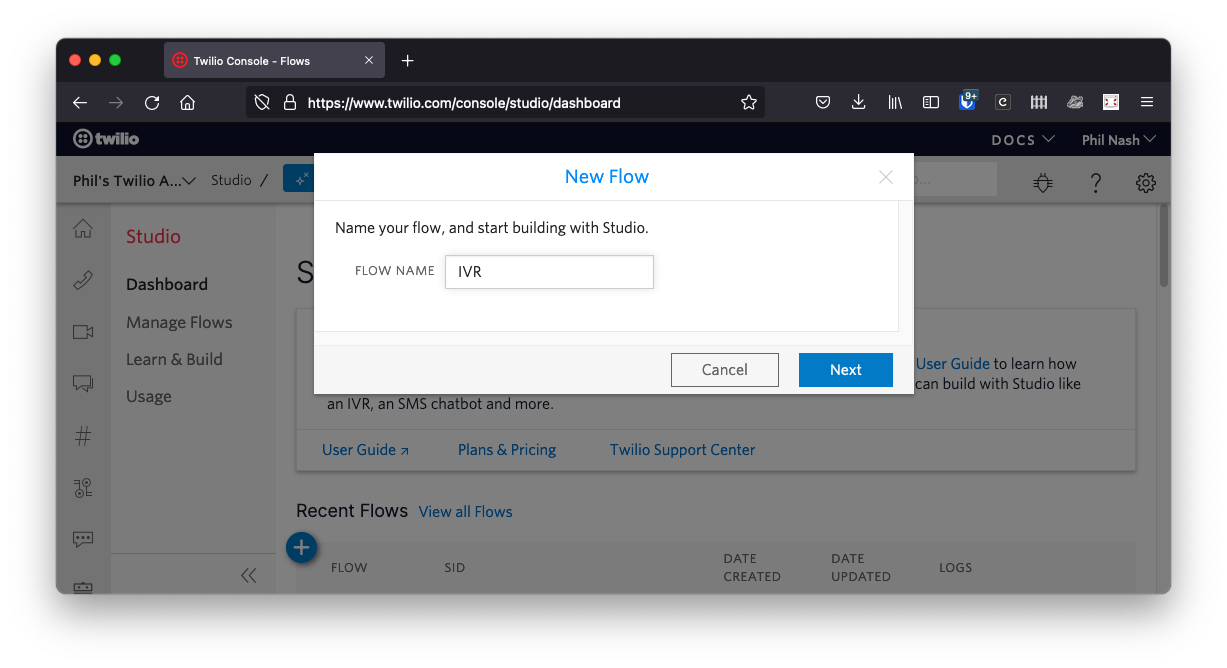This screenshot has height=668, width=1227.
Task: Click the Save to Pocket icon
Action: pos(823,102)
